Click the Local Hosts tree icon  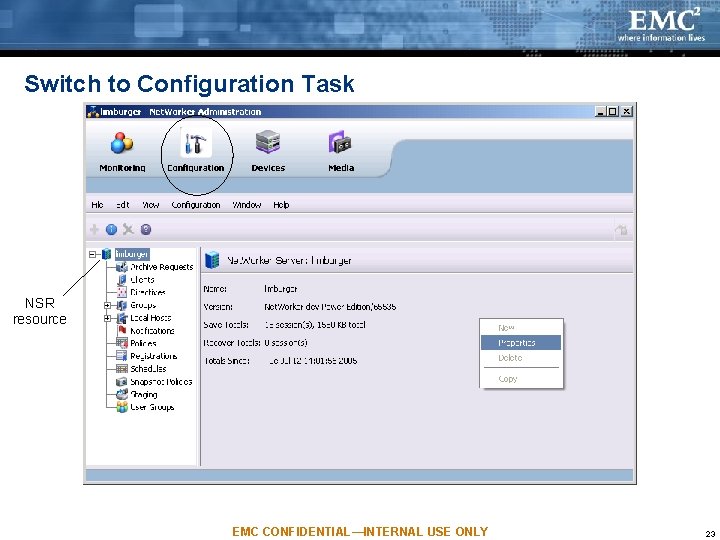tap(122, 318)
